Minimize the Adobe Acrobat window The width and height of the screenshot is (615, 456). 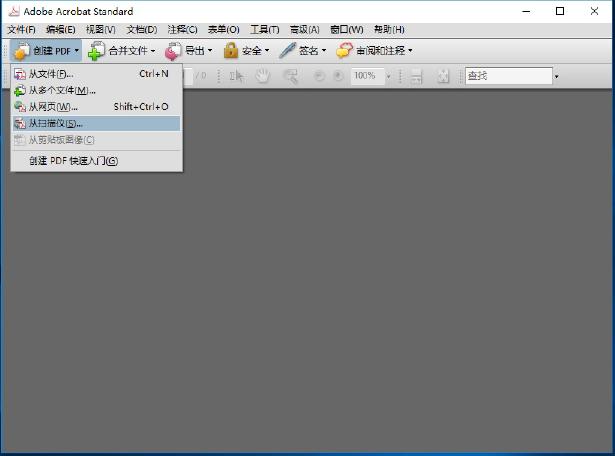click(526, 11)
